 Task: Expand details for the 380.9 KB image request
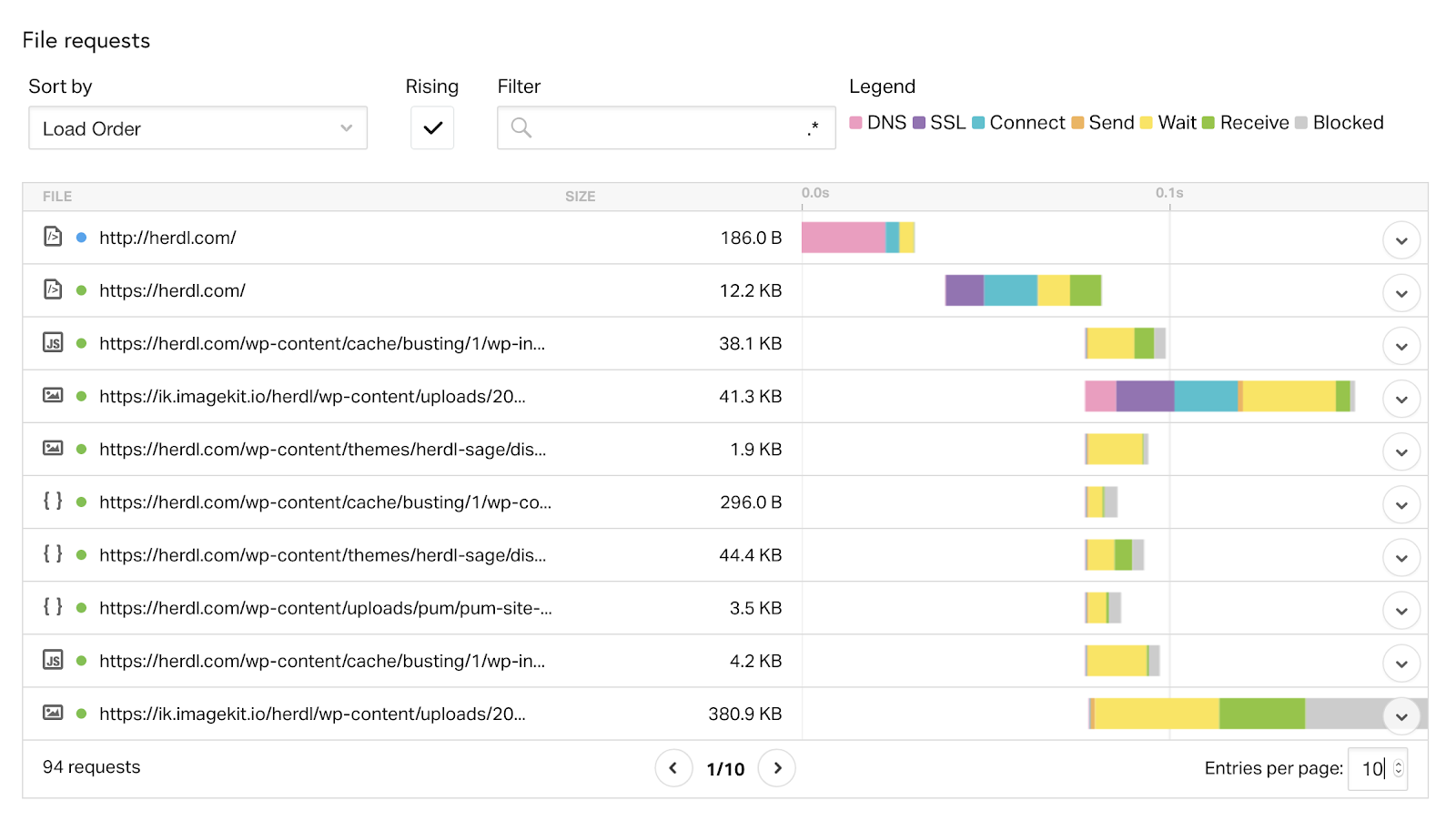click(x=1401, y=716)
